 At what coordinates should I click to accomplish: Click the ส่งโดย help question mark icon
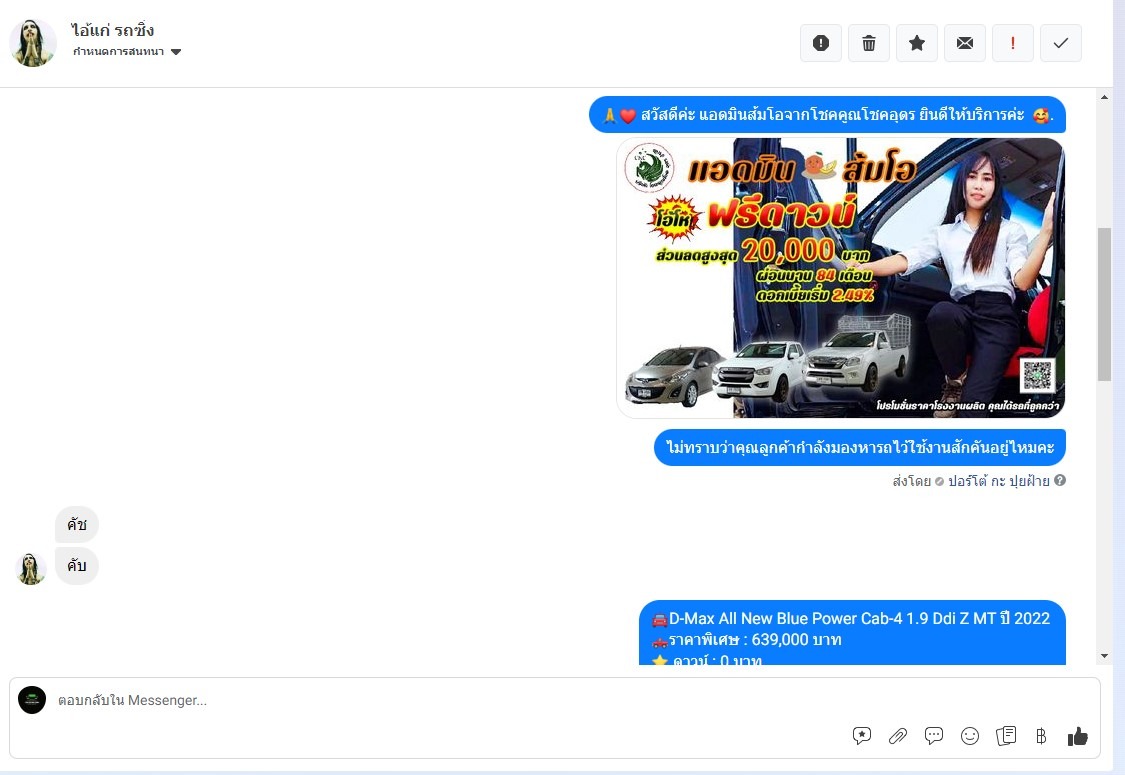1060,480
